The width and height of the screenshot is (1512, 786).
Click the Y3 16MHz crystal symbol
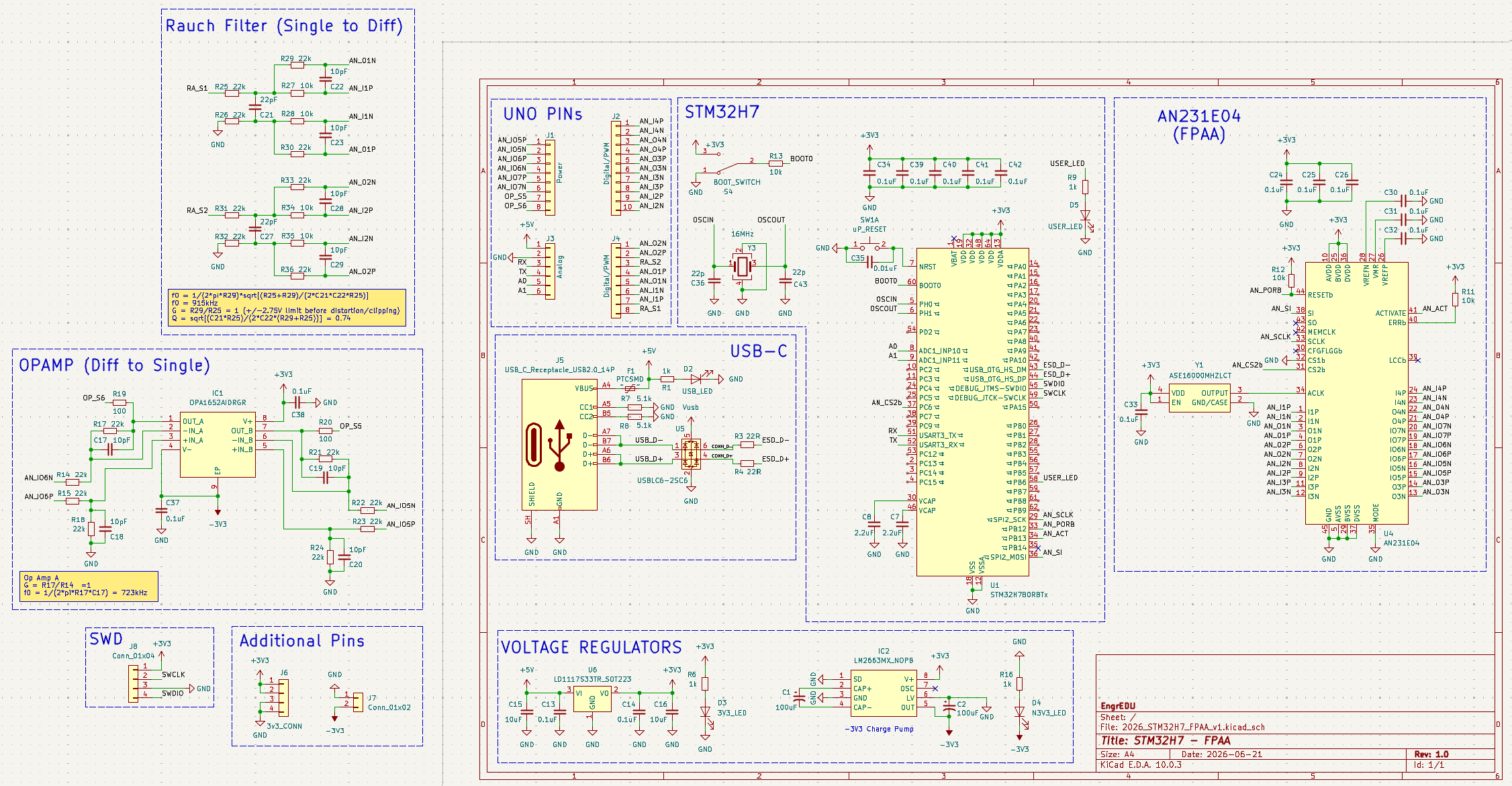(743, 266)
